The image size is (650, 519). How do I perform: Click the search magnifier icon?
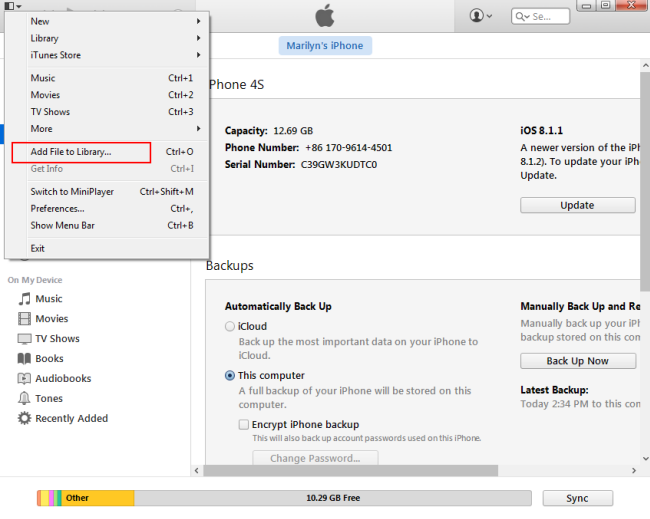(522, 17)
